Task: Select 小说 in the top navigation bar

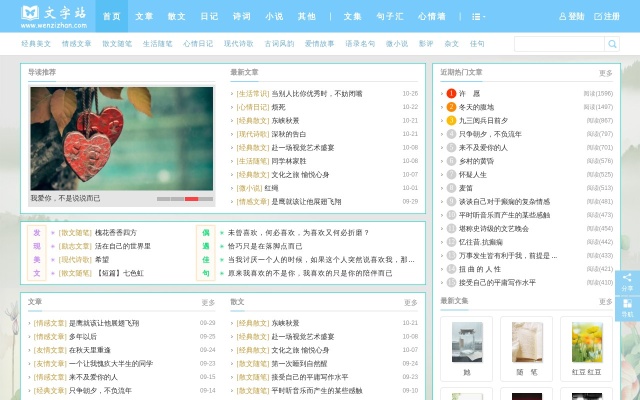Action: [x=273, y=17]
